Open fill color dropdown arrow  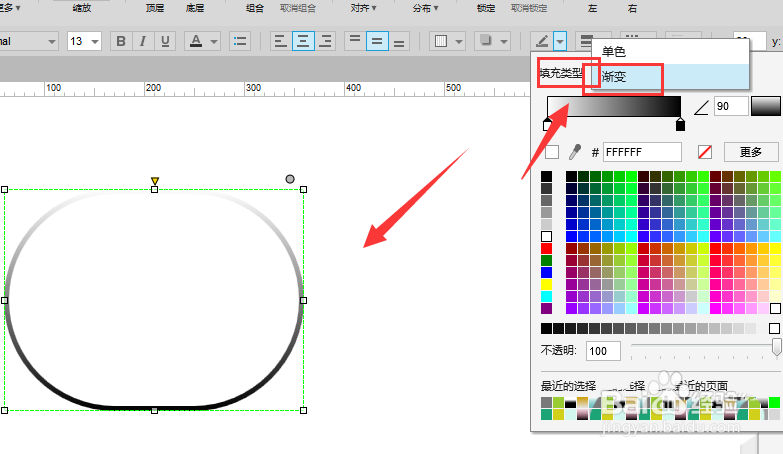tap(459, 41)
